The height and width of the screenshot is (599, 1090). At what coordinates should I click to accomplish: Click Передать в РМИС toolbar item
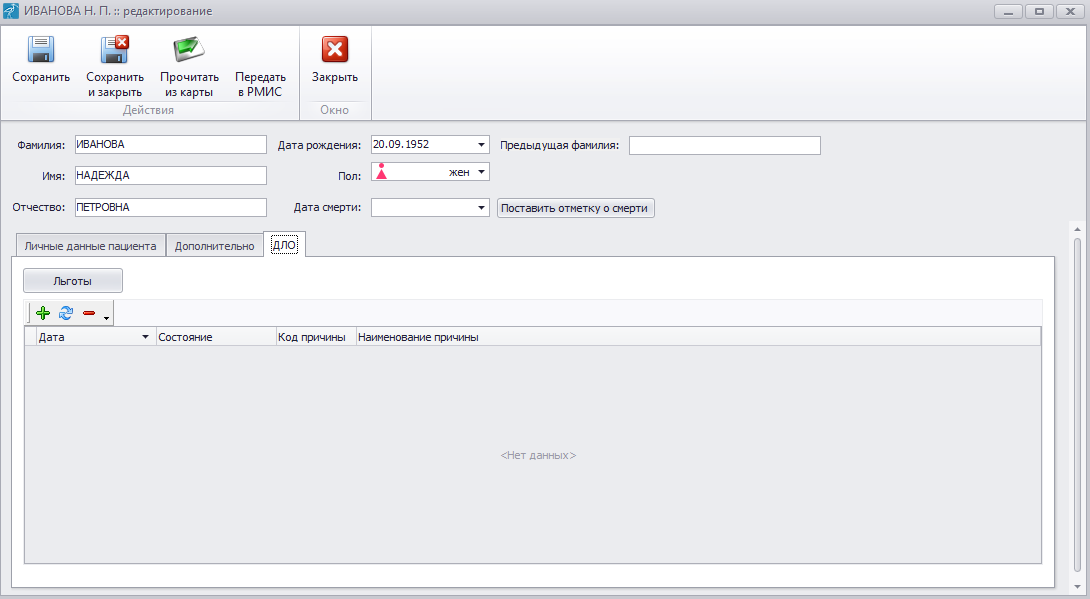(x=260, y=84)
